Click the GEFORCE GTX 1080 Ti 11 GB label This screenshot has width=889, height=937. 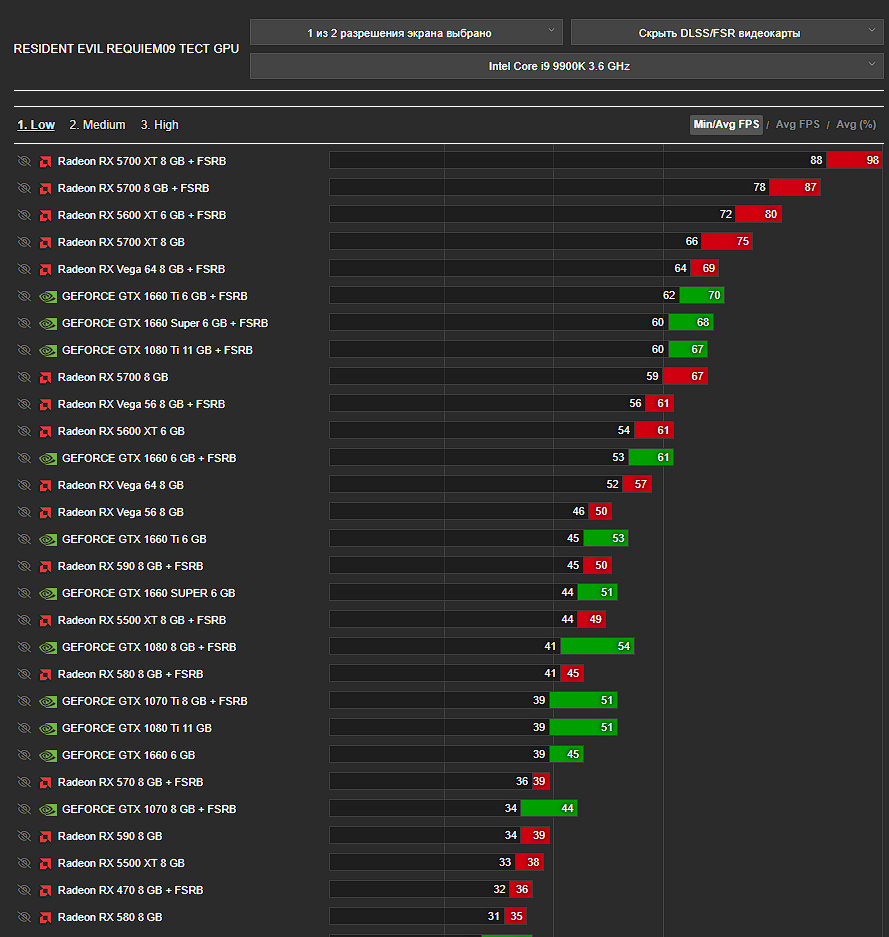(x=137, y=728)
